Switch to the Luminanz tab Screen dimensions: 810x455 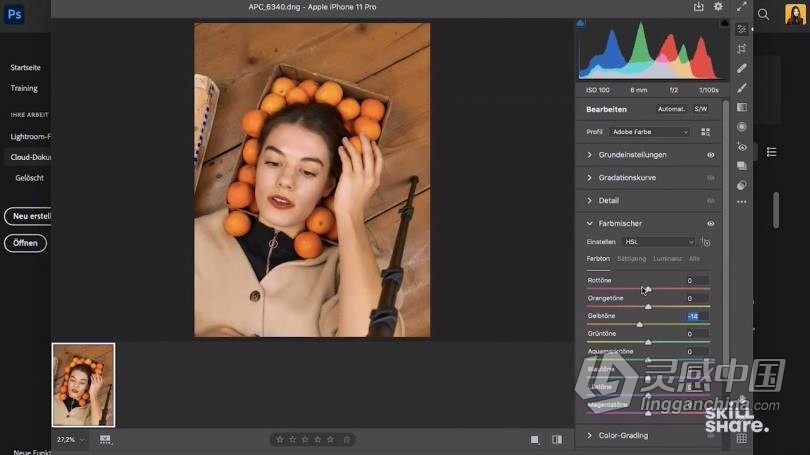pos(667,259)
